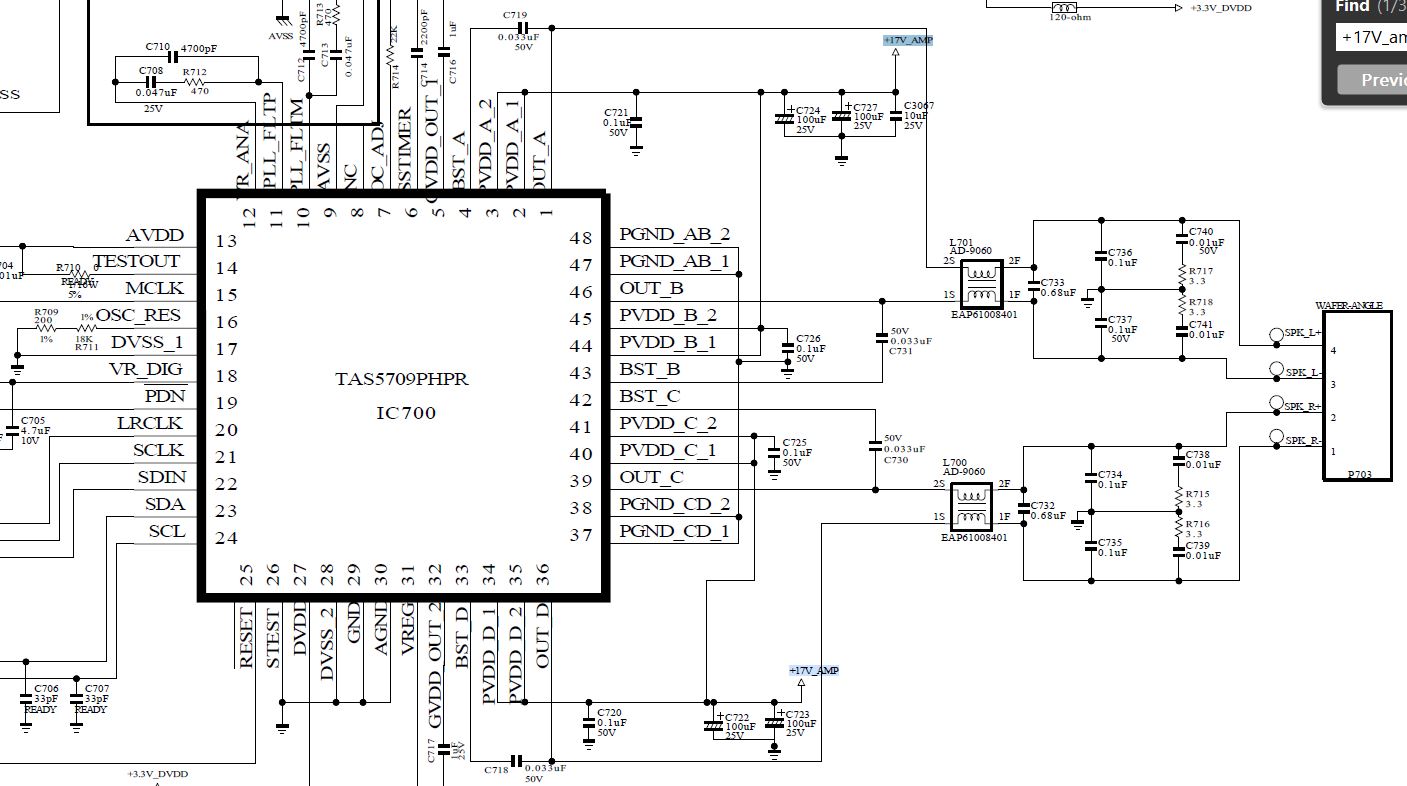Click the OUT_B pin 46 label
This screenshot has width=1407, height=786.
652,288
